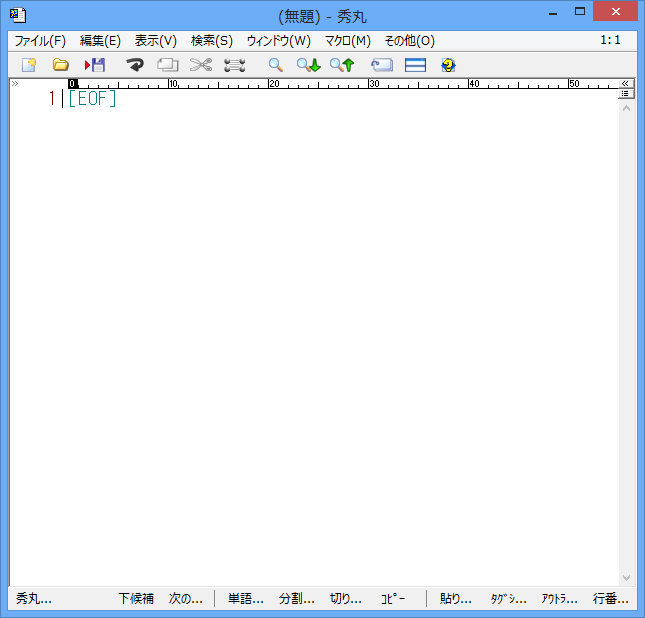This screenshot has width=645, height=618.
Task: Open search with the magnifying glass icon
Action: [275, 65]
